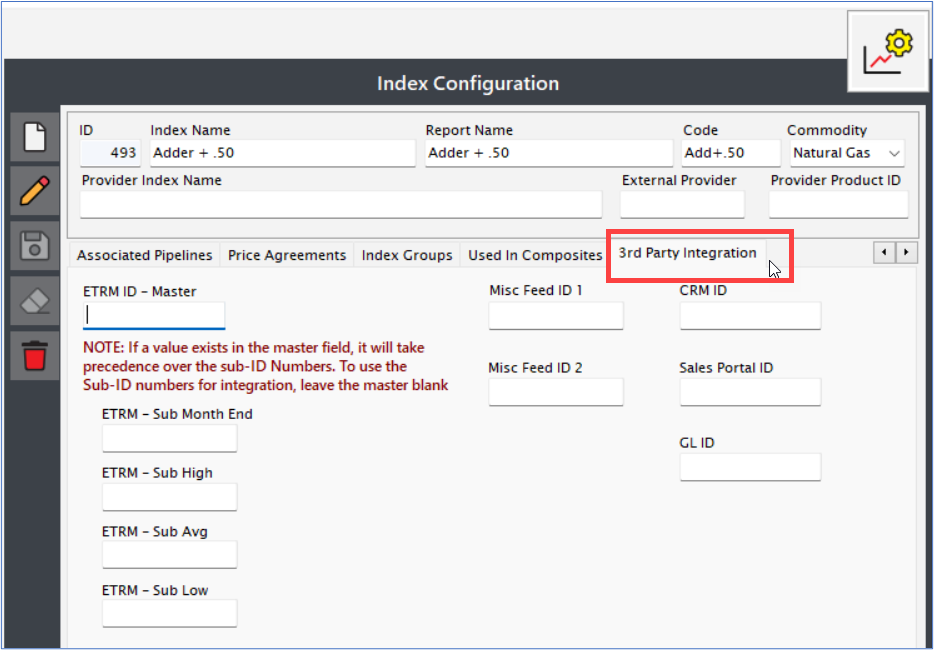The width and height of the screenshot is (934, 650).
Task: Select the Index Groups tab
Action: pyautogui.click(x=407, y=255)
